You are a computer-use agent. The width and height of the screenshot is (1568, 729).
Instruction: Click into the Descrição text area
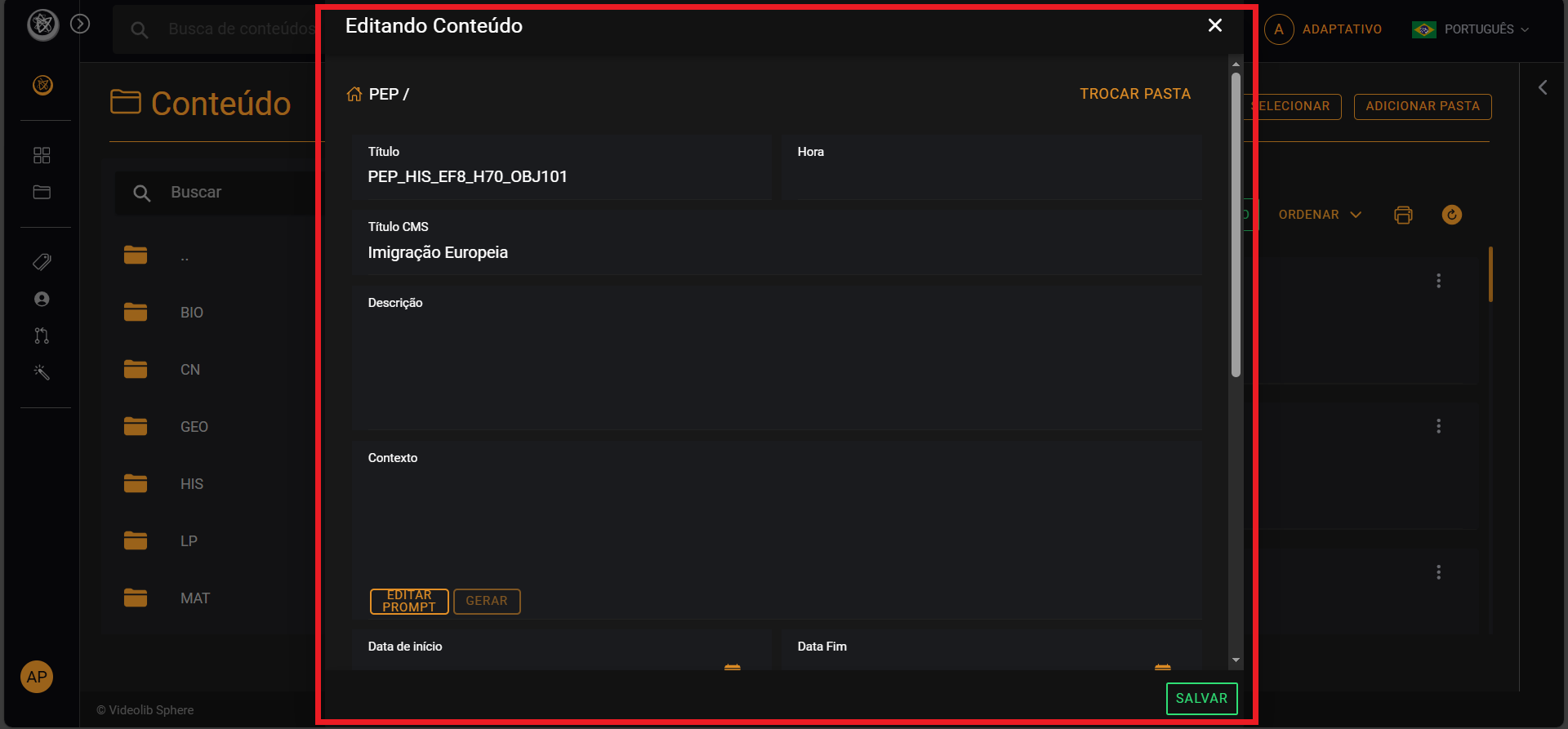(777, 358)
